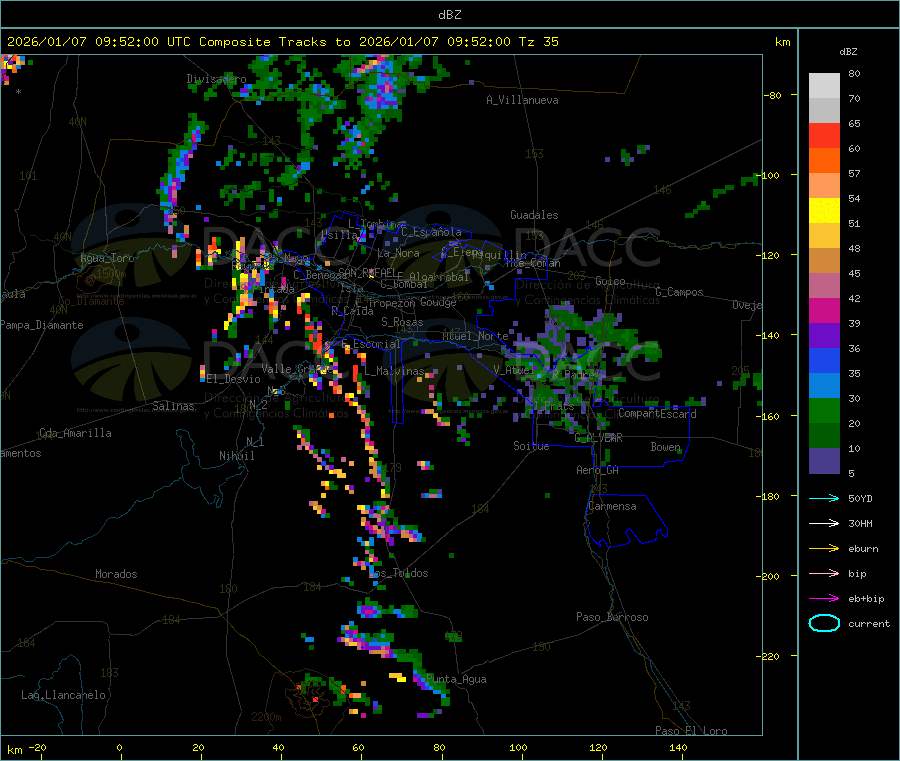Select the mauve 42-45 dBZ swatch

tap(824, 286)
